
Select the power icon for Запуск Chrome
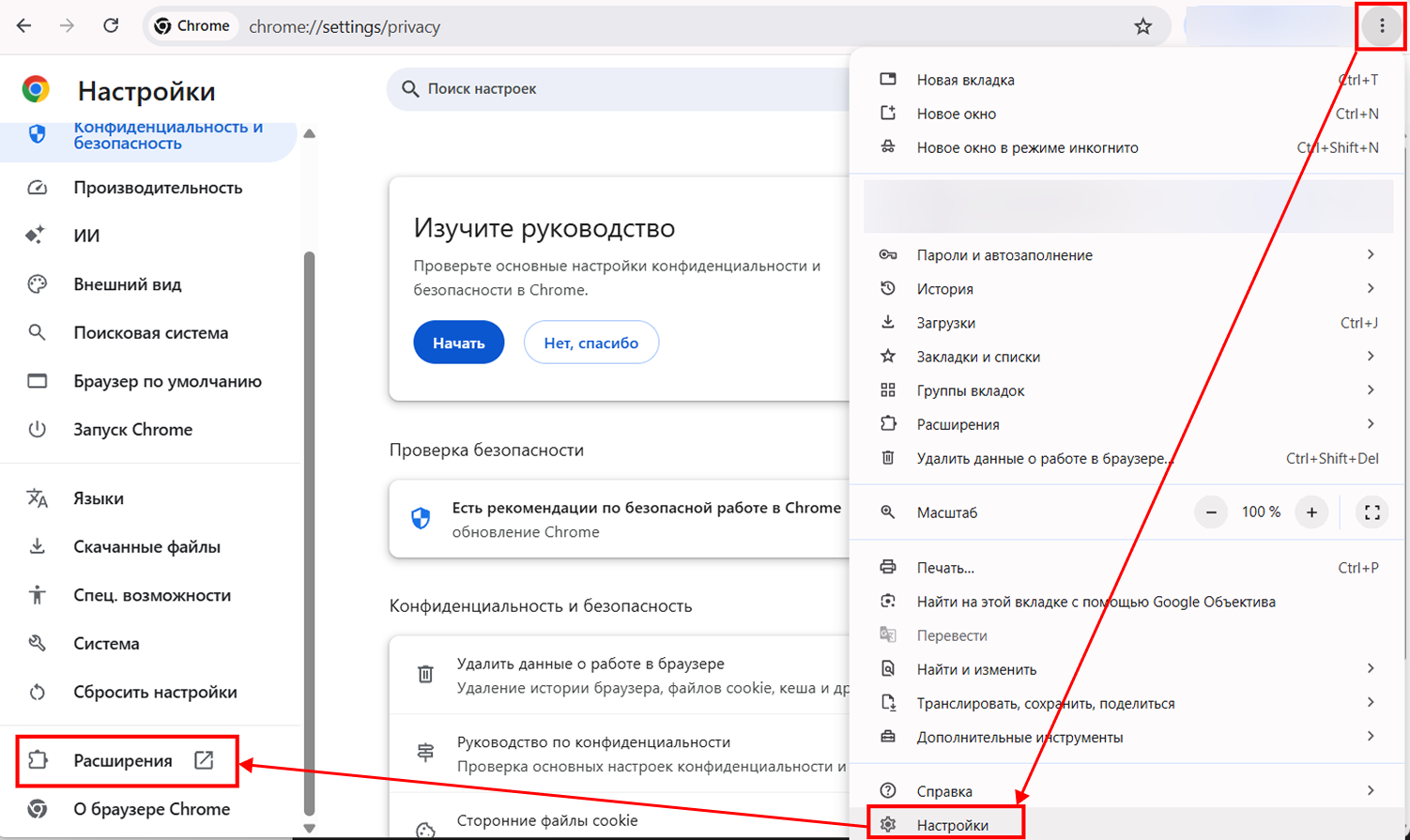pyautogui.click(x=37, y=429)
